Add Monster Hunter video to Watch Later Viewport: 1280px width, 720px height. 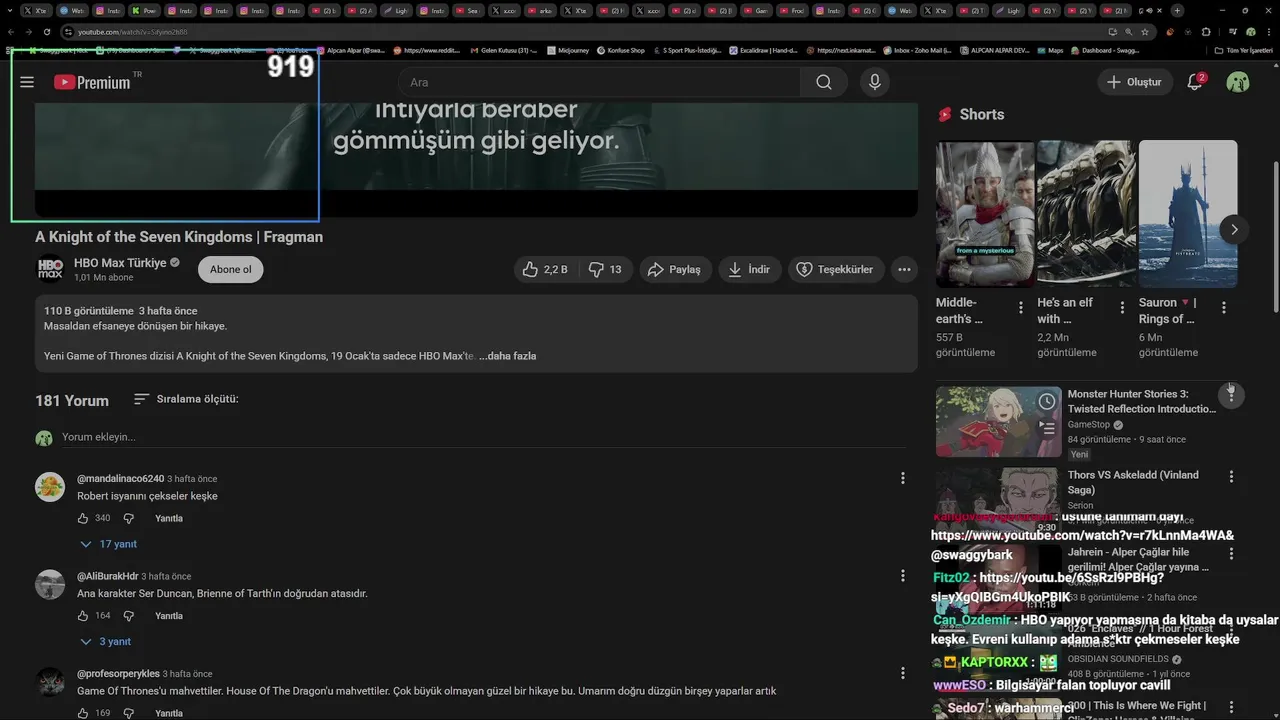click(x=1047, y=402)
